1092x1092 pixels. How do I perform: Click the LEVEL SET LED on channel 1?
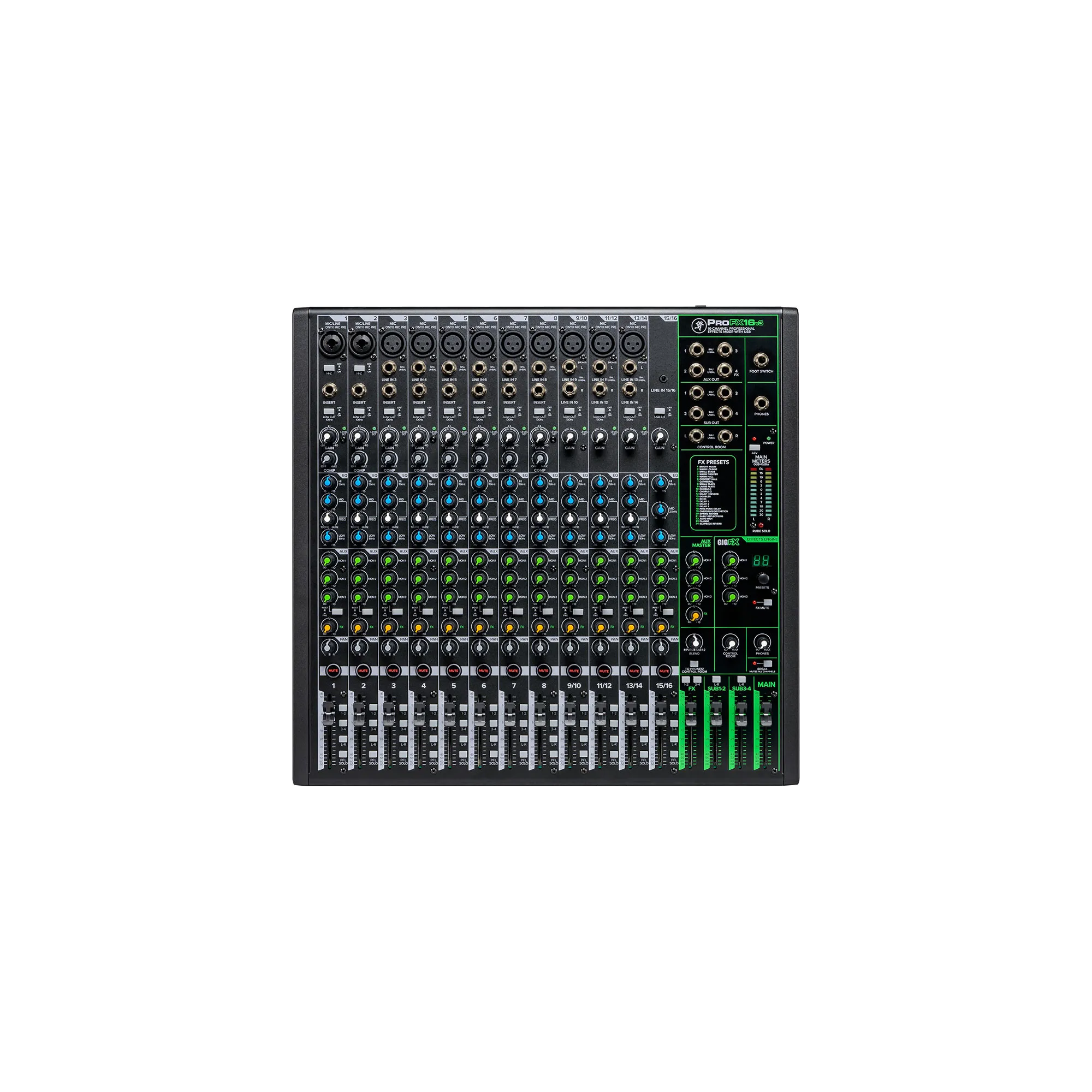click(345, 429)
